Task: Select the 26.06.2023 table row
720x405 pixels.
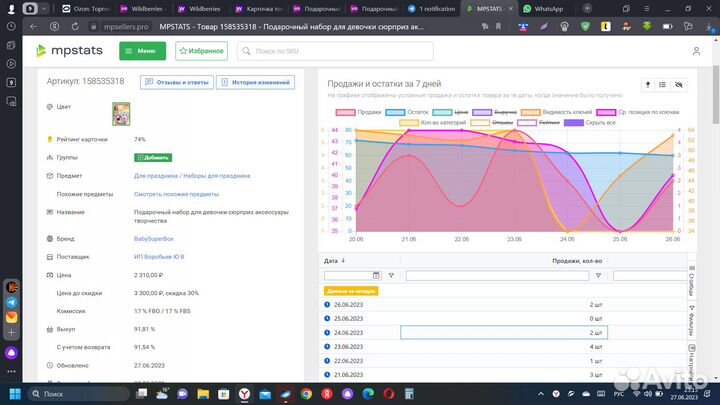Action: tap(503, 304)
